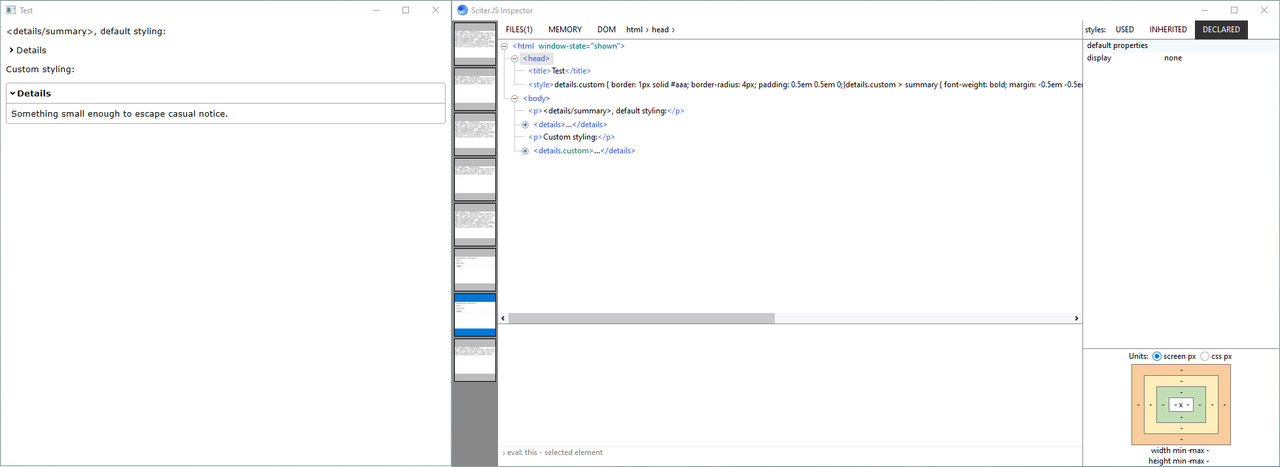
Task: Expand the details.custom node
Action: click(524, 150)
